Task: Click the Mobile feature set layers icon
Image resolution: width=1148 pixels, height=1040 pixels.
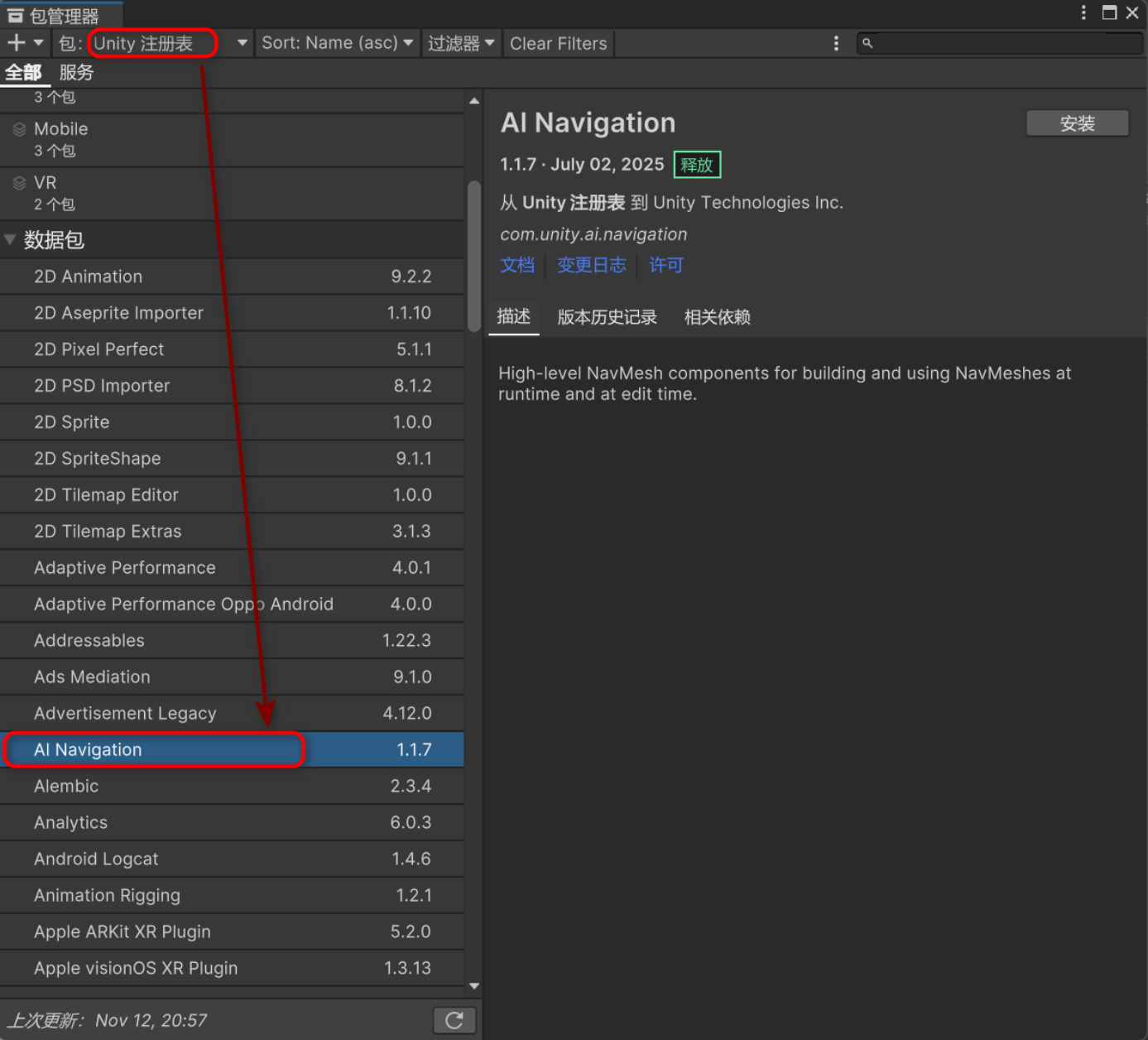Action: (x=20, y=129)
